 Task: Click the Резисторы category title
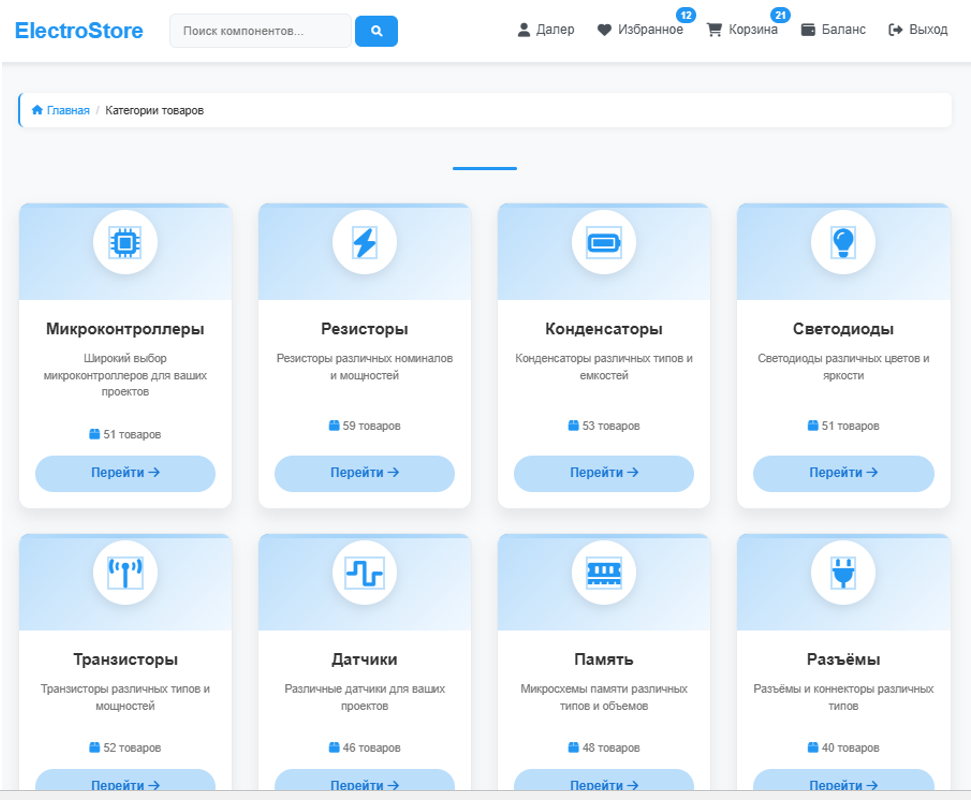point(365,329)
